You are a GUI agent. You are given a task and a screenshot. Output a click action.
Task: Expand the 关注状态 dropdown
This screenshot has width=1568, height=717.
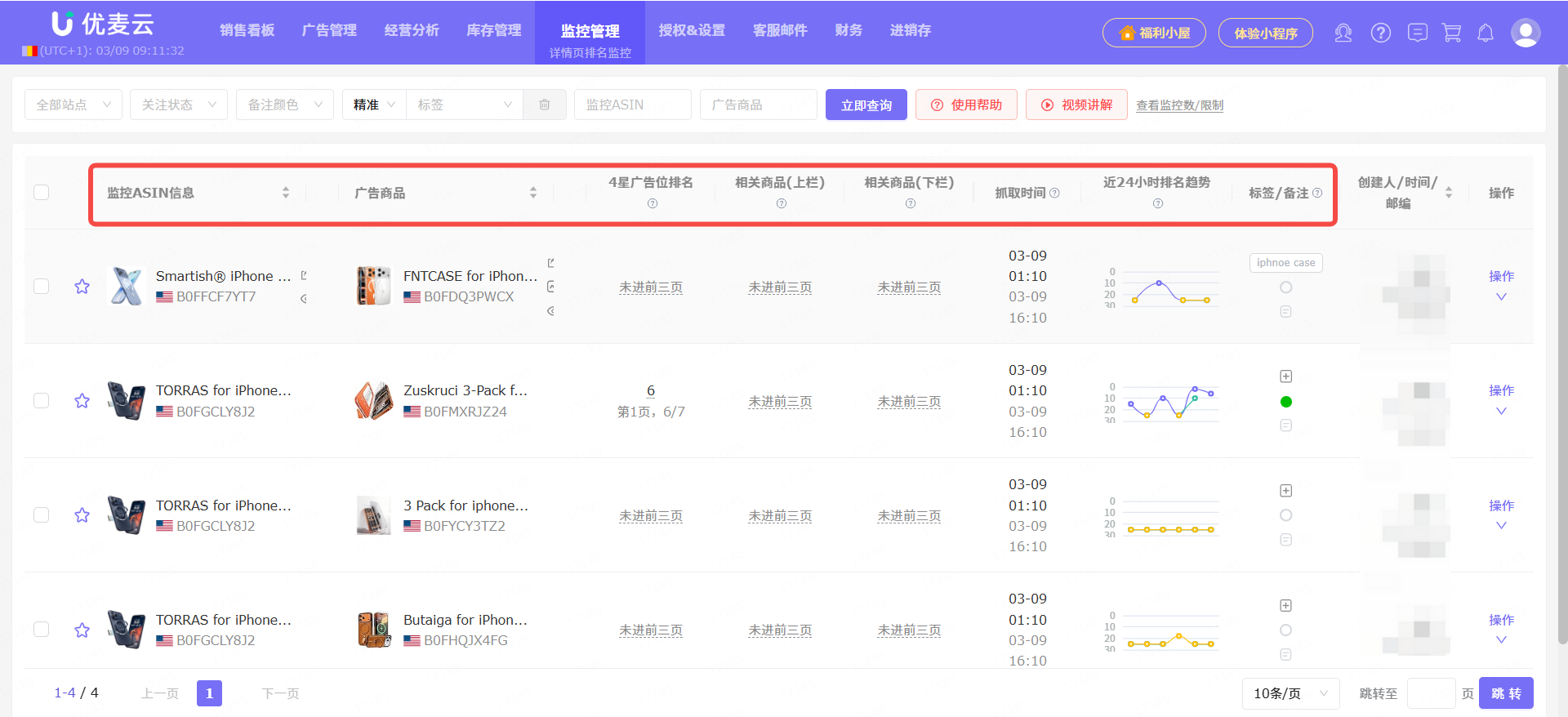178,105
